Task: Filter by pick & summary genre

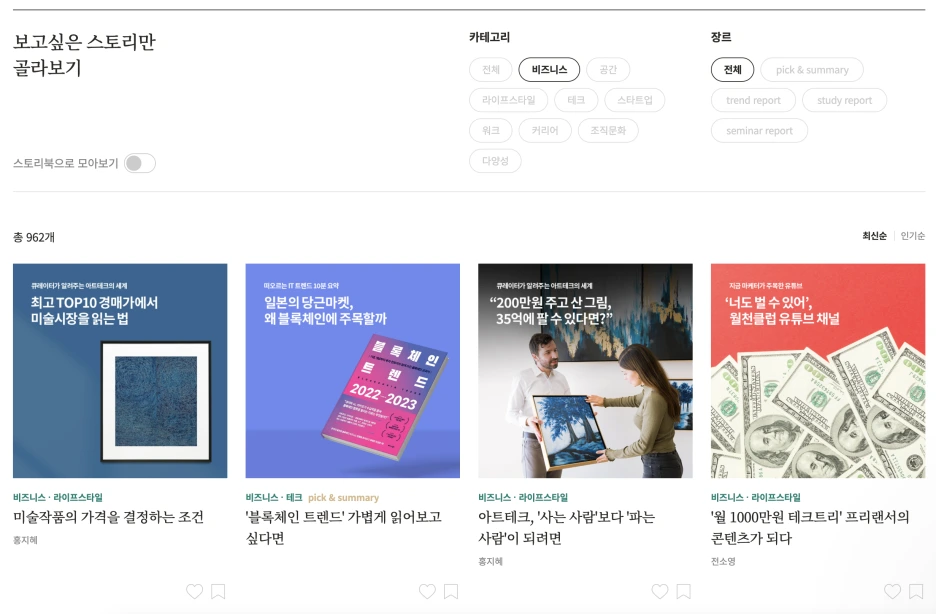Action: coord(812,69)
